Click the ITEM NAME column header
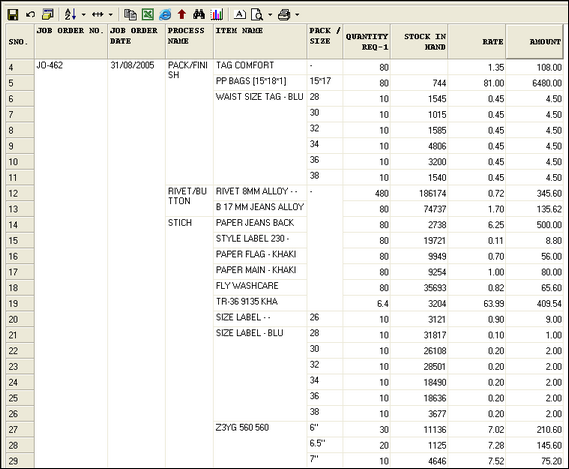 click(260, 41)
